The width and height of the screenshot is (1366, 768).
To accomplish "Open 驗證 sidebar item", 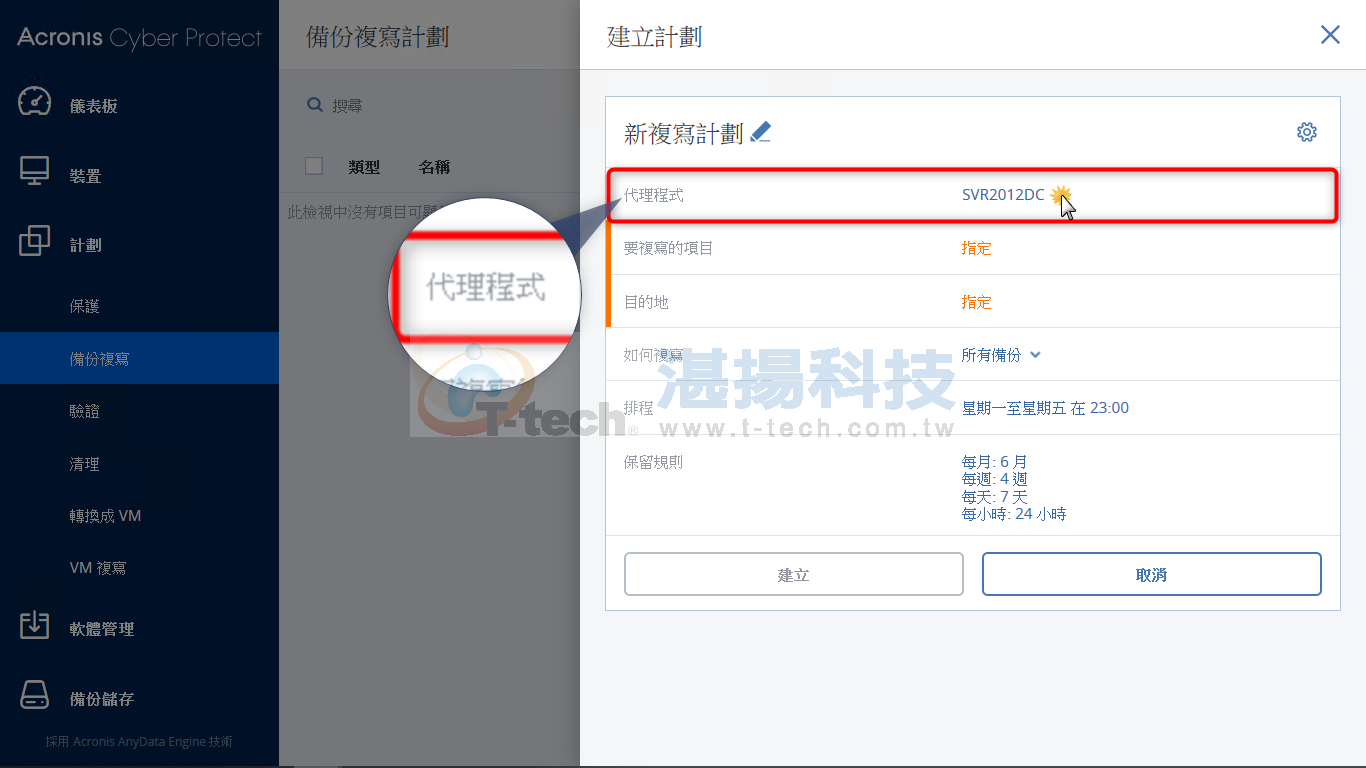I will [x=85, y=411].
